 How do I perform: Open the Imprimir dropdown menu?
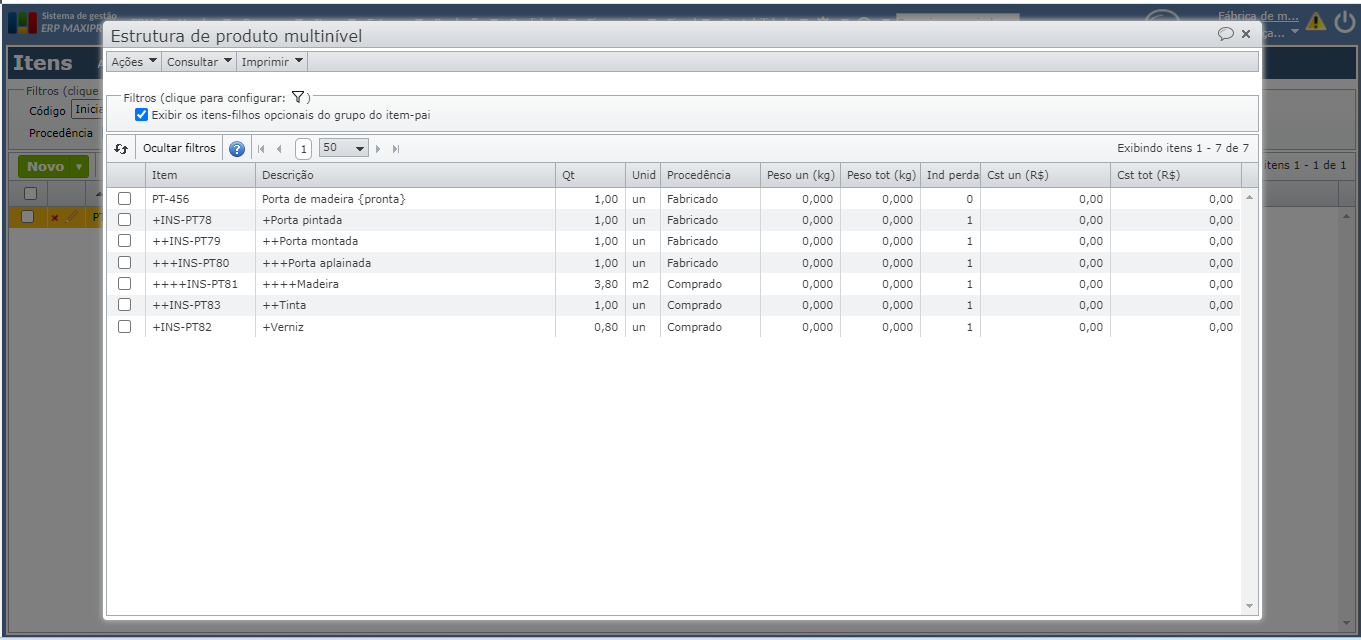[272, 62]
